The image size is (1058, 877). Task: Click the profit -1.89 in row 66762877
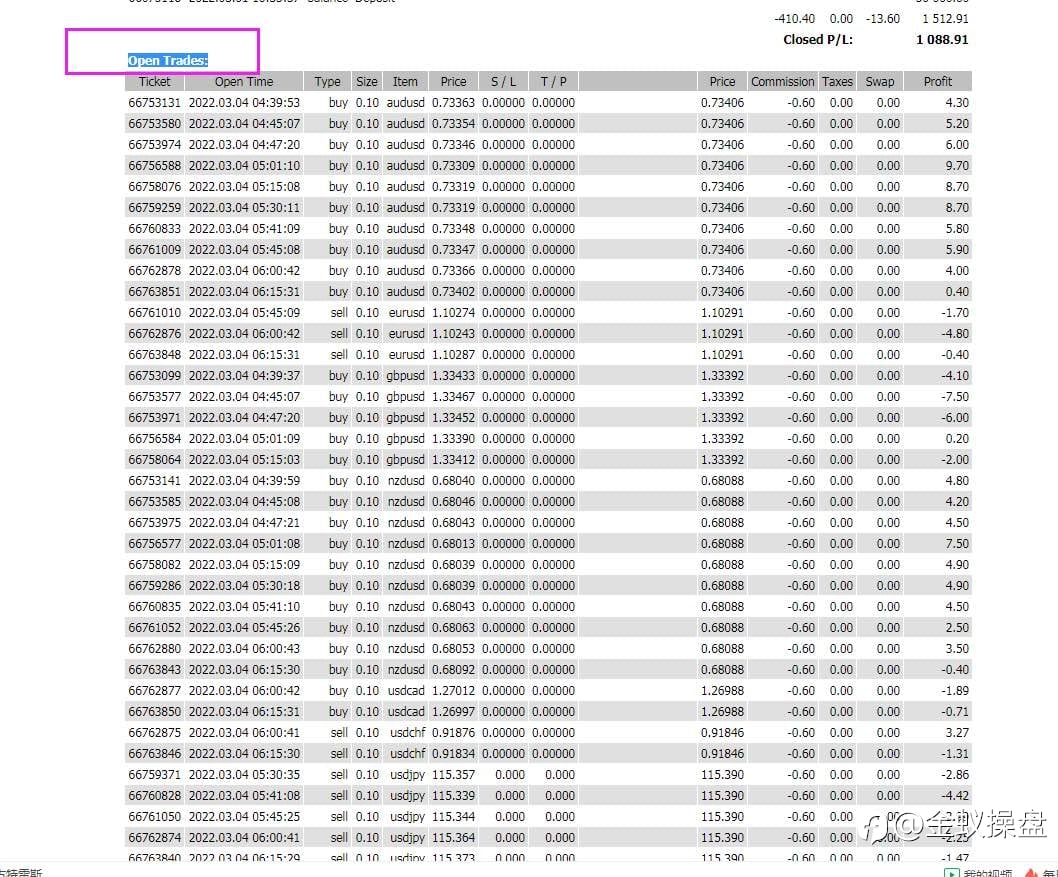tap(955, 690)
